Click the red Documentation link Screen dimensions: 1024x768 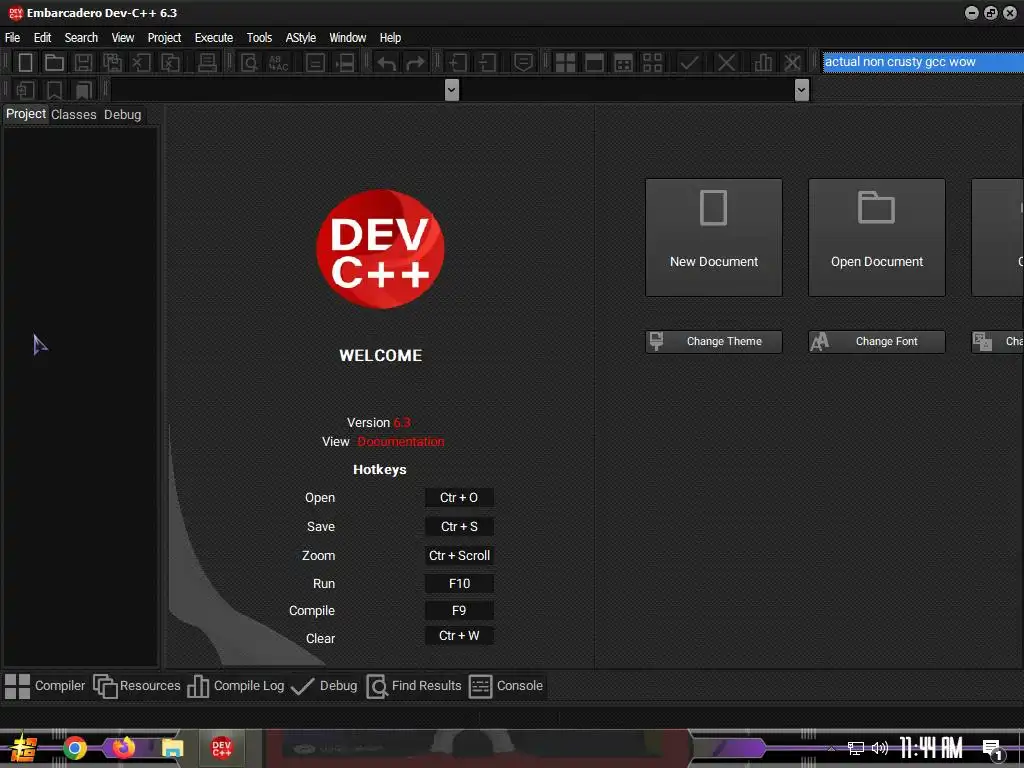[401, 441]
